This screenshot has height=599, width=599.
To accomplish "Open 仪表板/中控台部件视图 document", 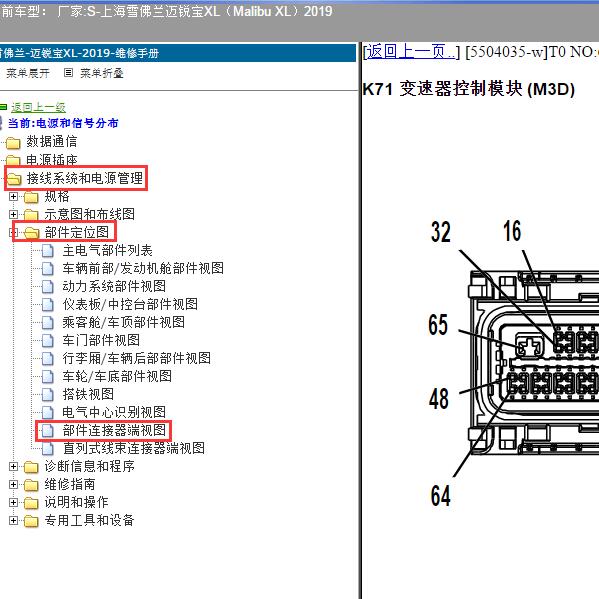I will (130, 304).
